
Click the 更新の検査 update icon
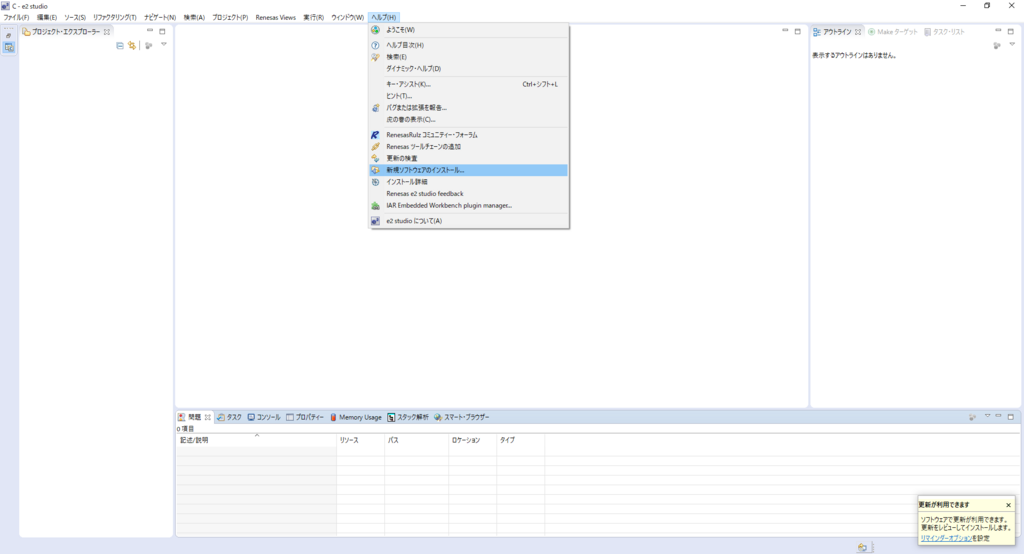(x=376, y=159)
